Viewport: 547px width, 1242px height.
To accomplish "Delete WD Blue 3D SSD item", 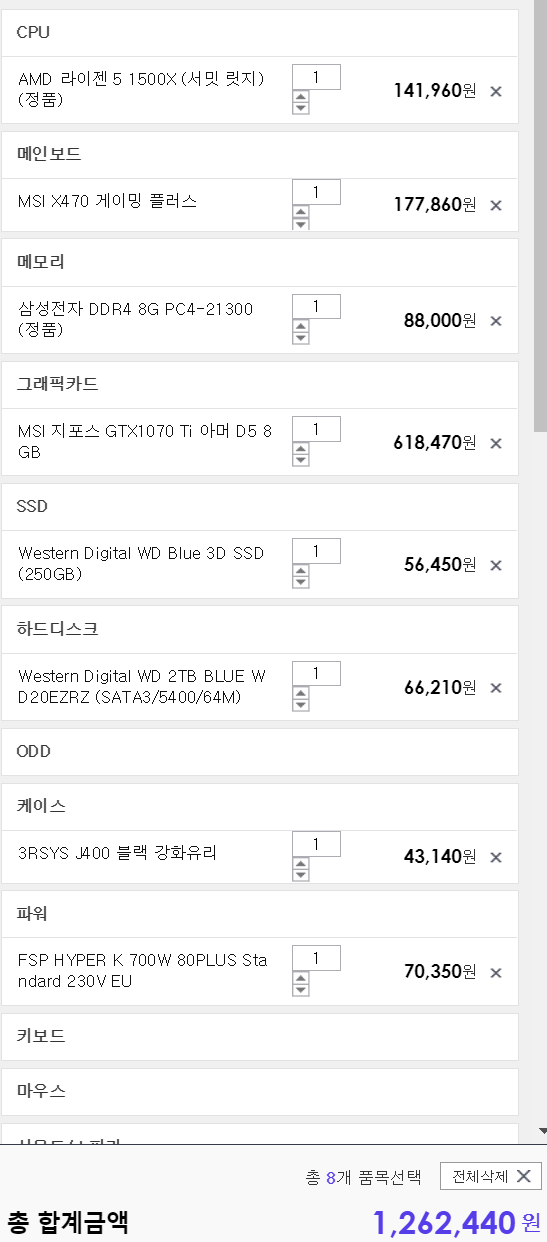I will (496, 565).
